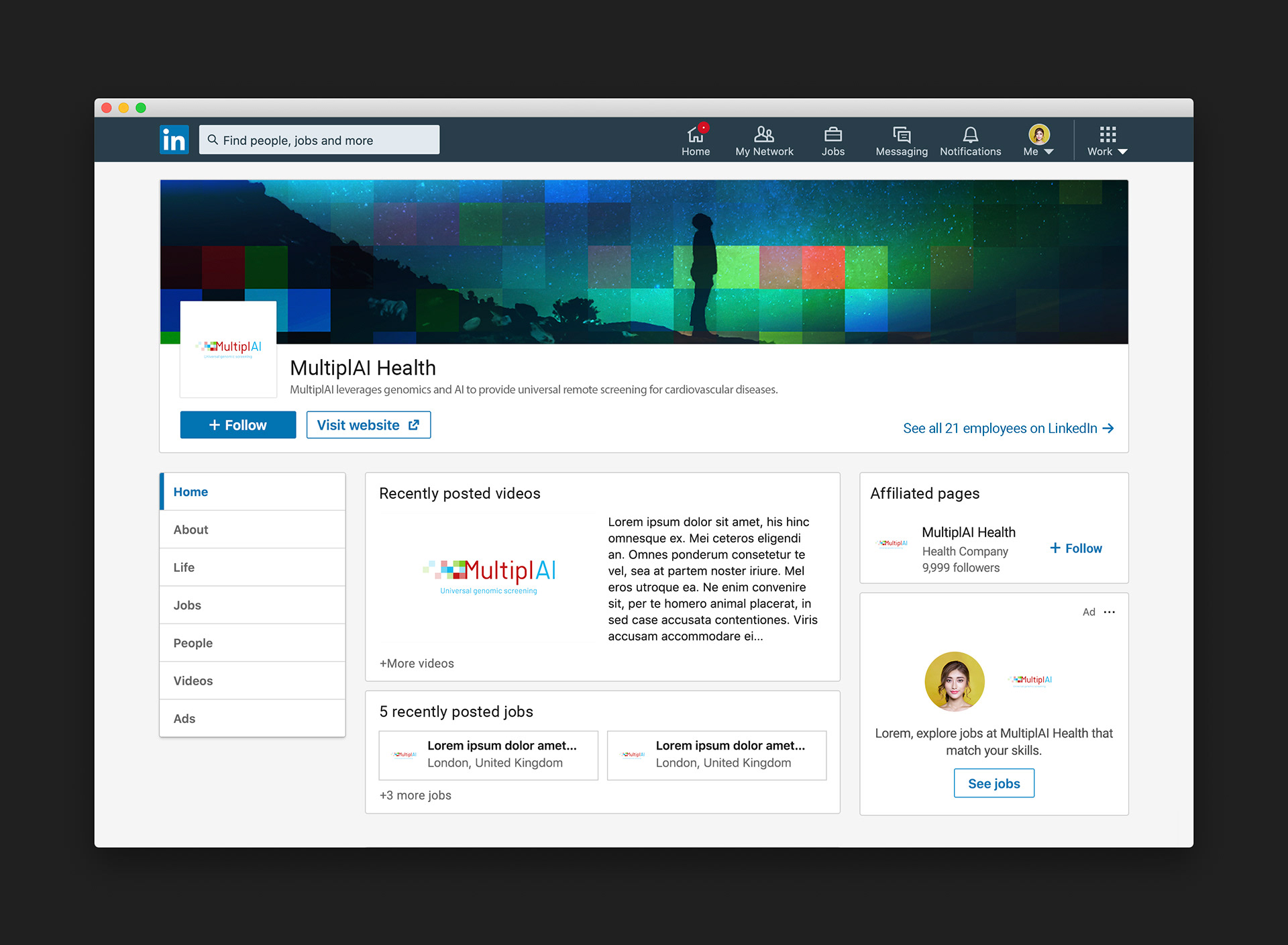Open See all 21 employees link
Screen dimensions: 1288x945
[1008, 428]
